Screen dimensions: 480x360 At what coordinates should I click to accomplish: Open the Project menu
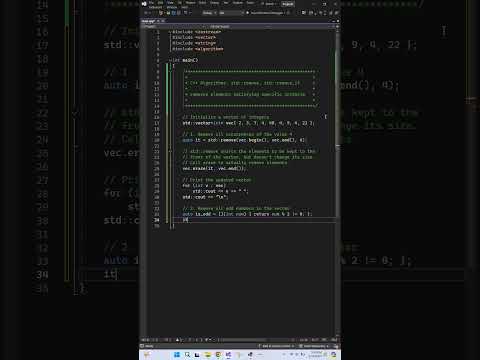pos(191,3)
